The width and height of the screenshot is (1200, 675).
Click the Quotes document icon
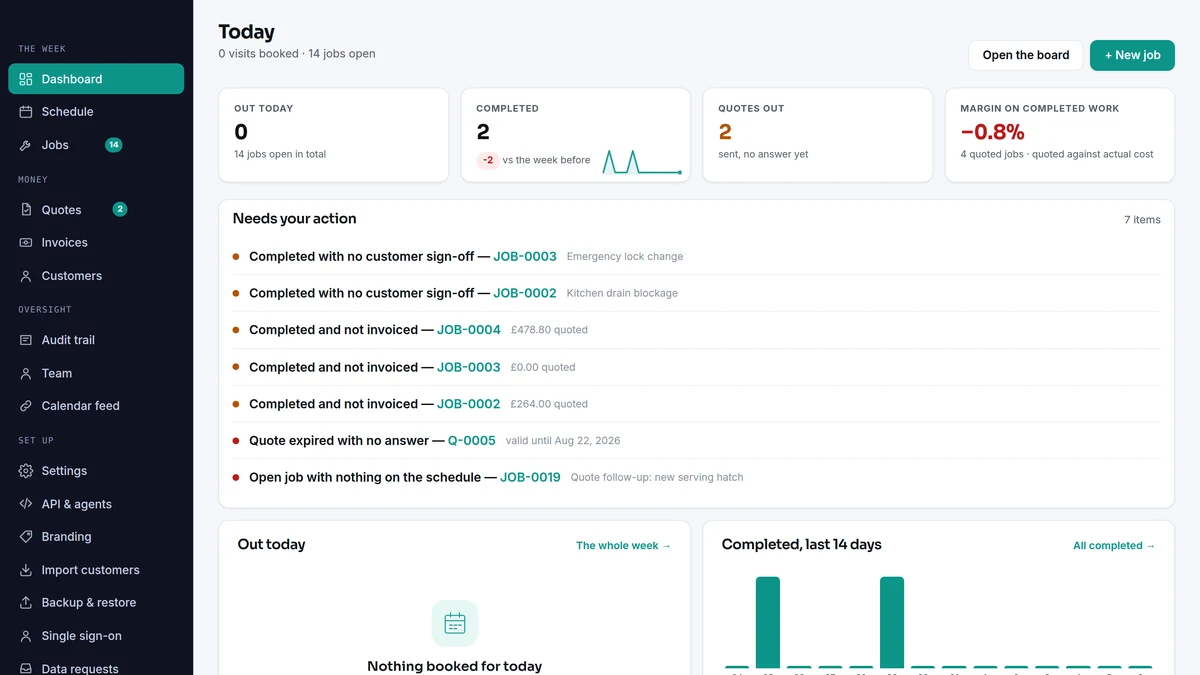(x=26, y=210)
